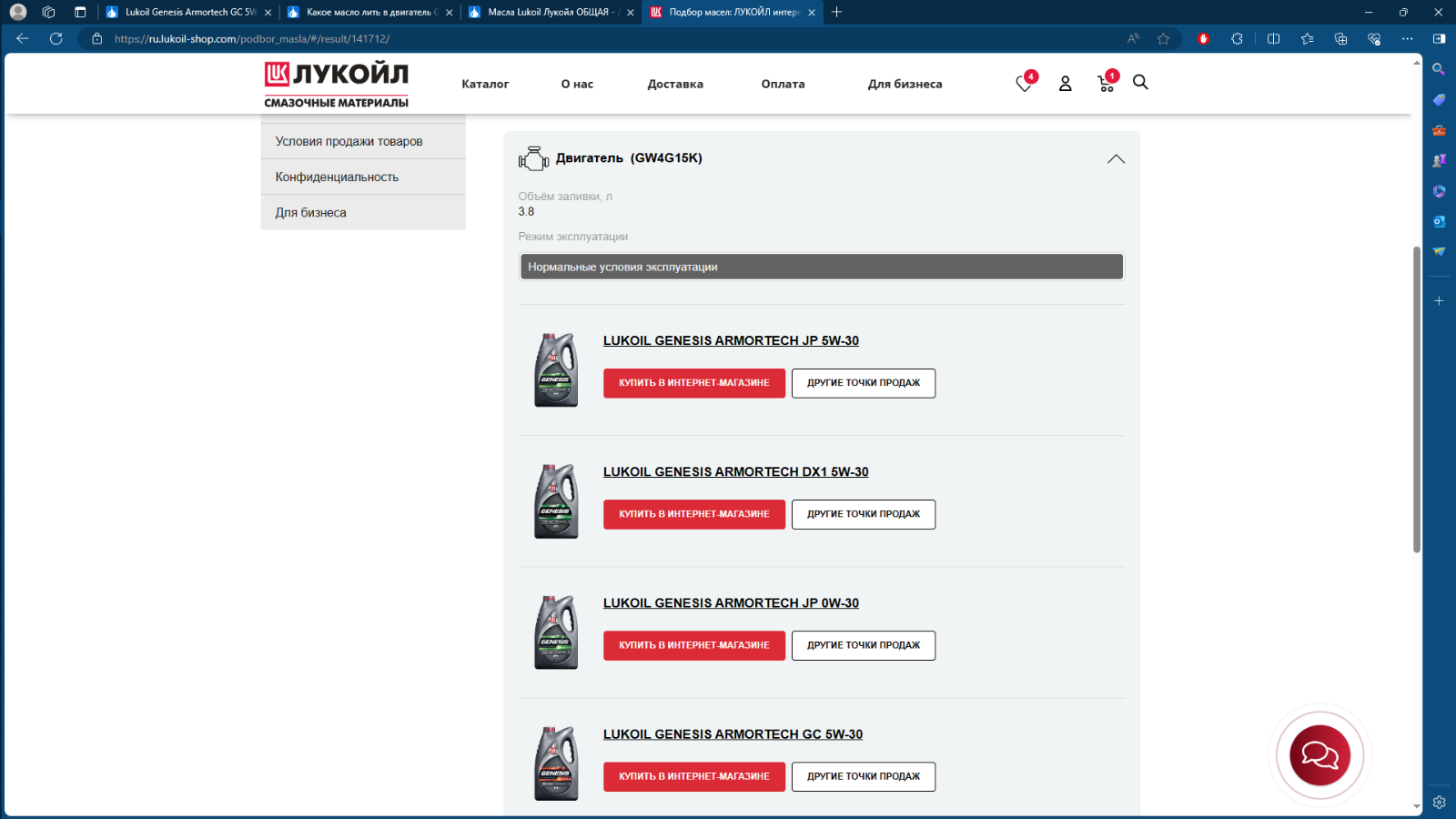Add a sidebar app with plus
This screenshot has height=819, width=1456.
[1439, 300]
